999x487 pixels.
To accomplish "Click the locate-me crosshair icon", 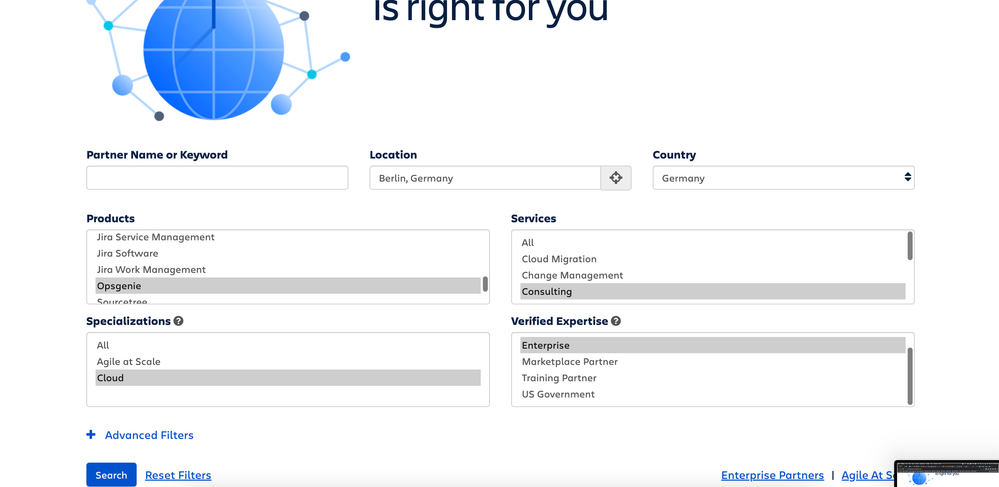I will coord(615,178).
